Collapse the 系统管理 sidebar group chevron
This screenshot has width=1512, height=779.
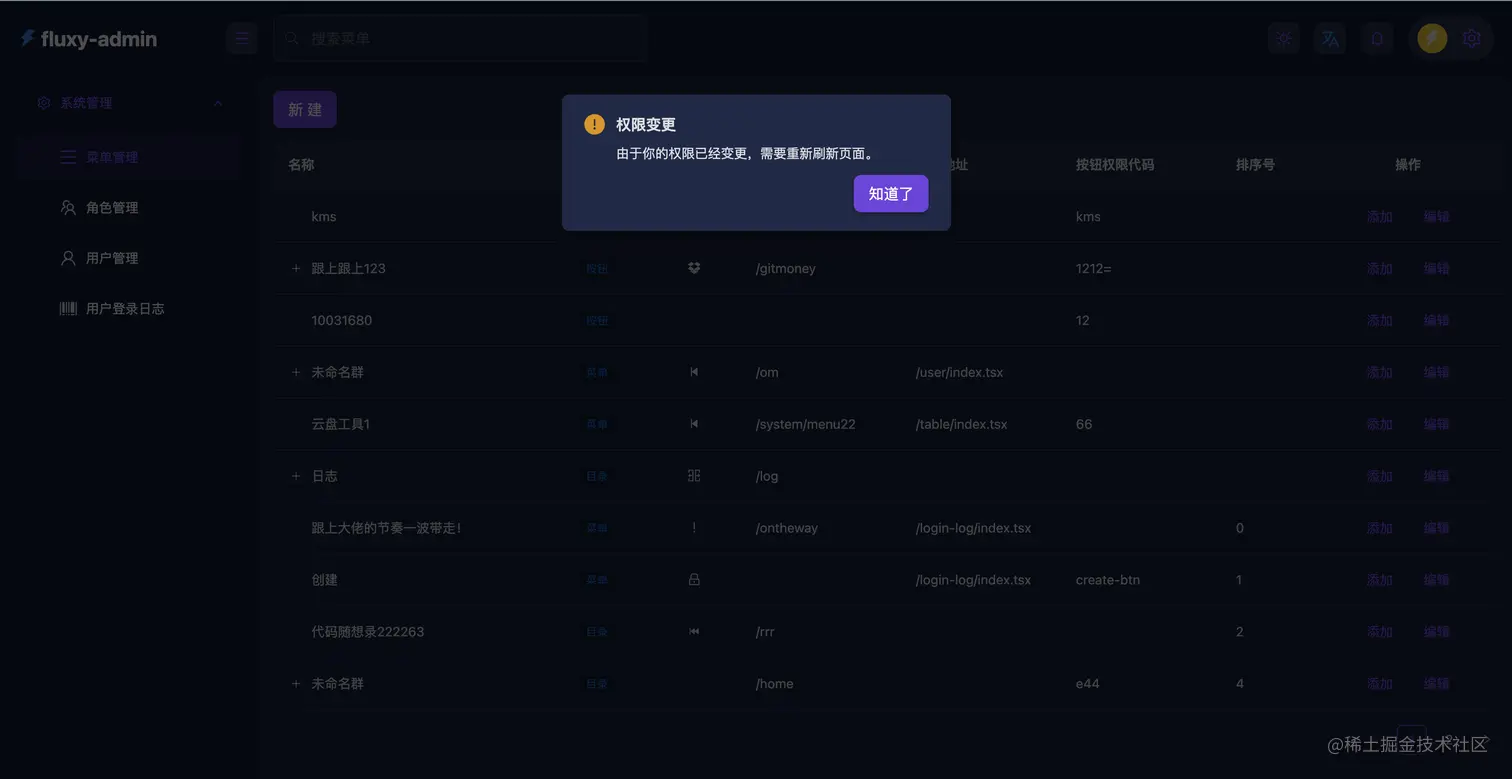pyautogui.click(x=218, y=103)
